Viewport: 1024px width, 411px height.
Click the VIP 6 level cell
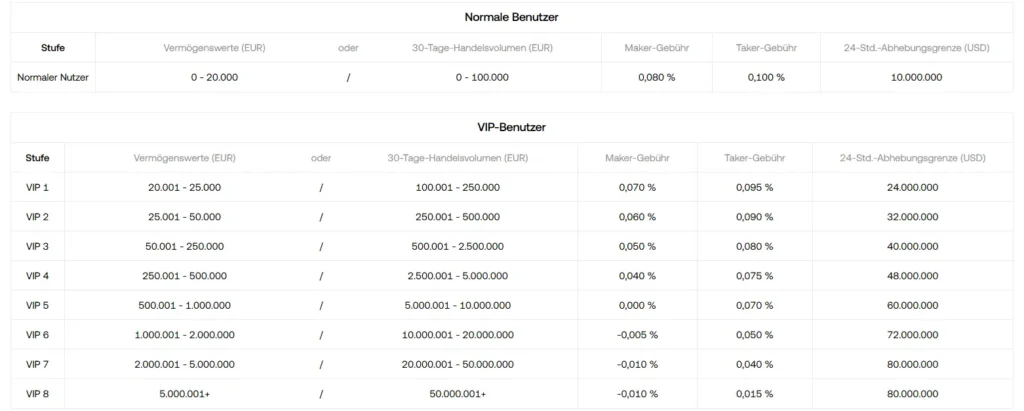tap(38, 335)
